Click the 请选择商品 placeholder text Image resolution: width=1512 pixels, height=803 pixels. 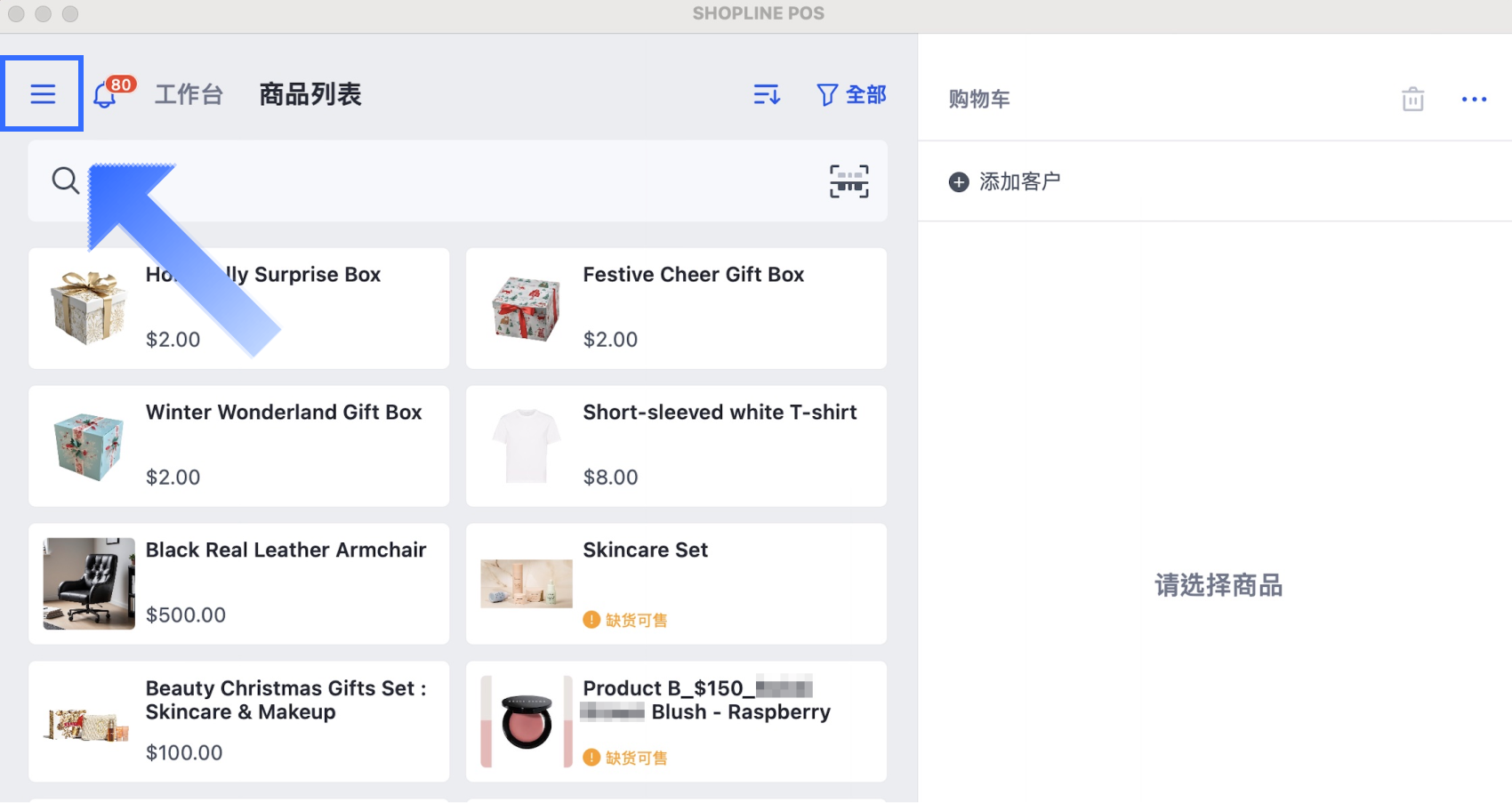[x=1218, y=585]
